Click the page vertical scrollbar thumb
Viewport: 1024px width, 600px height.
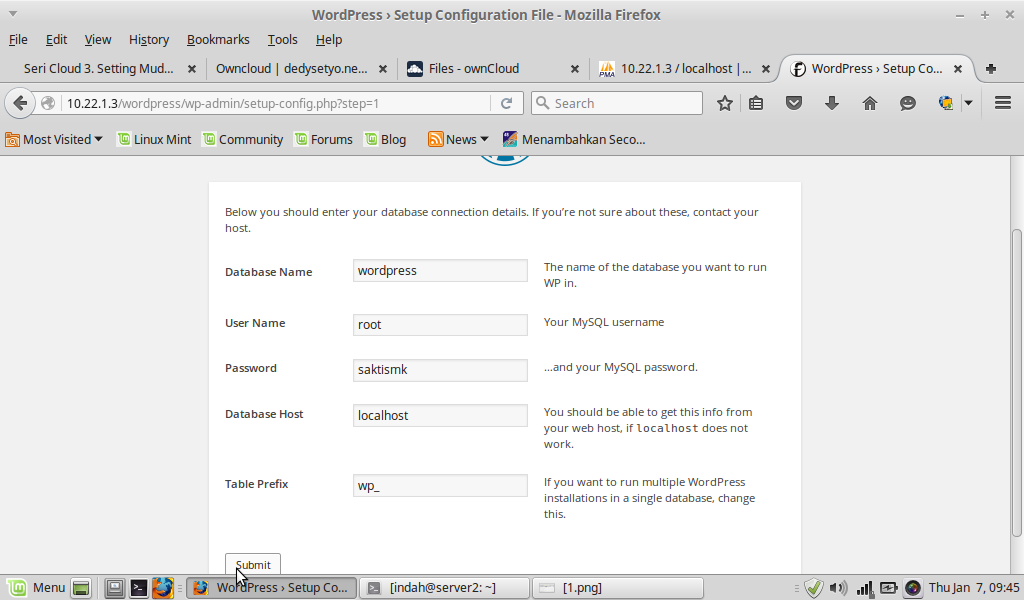click(x=1017, y=382)
